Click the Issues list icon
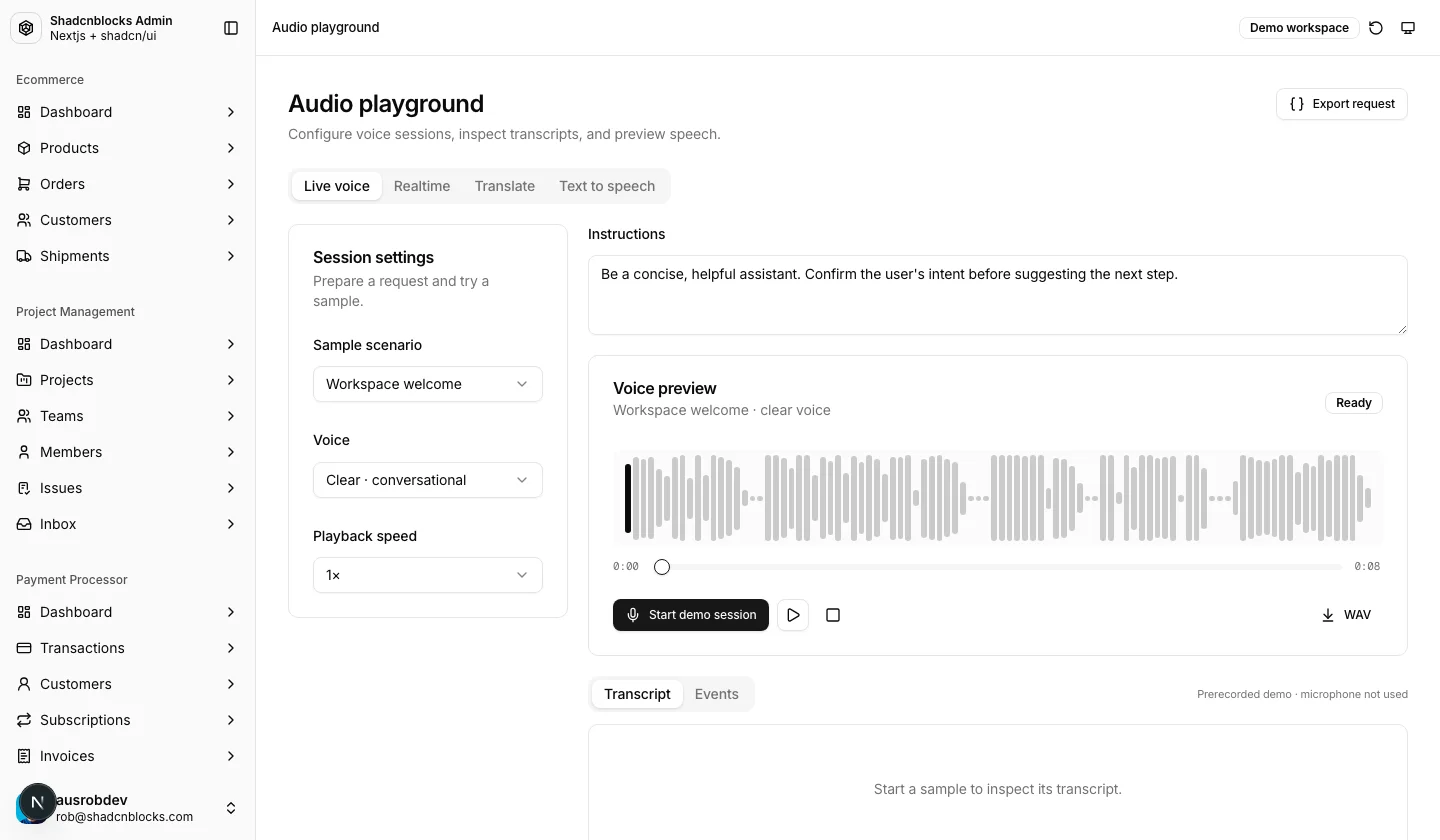The image size is (1440, 840). (24, 488)
